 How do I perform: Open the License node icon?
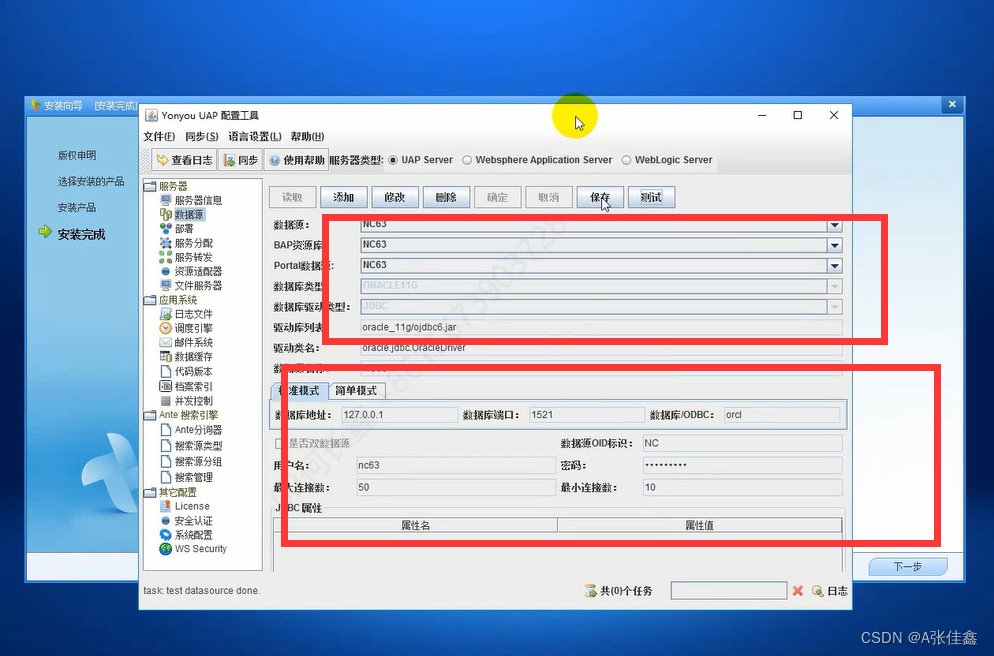165,506
